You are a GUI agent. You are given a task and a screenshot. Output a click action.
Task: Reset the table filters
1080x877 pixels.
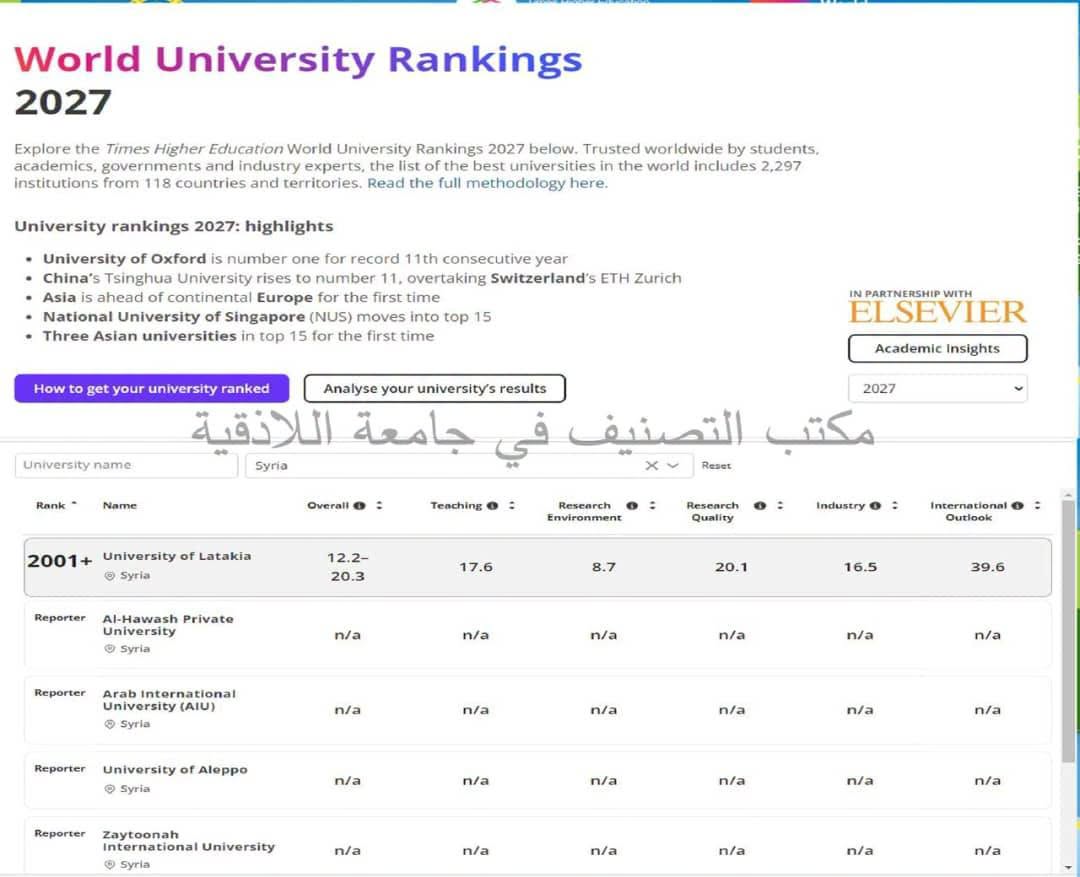(x=716, y=466)
